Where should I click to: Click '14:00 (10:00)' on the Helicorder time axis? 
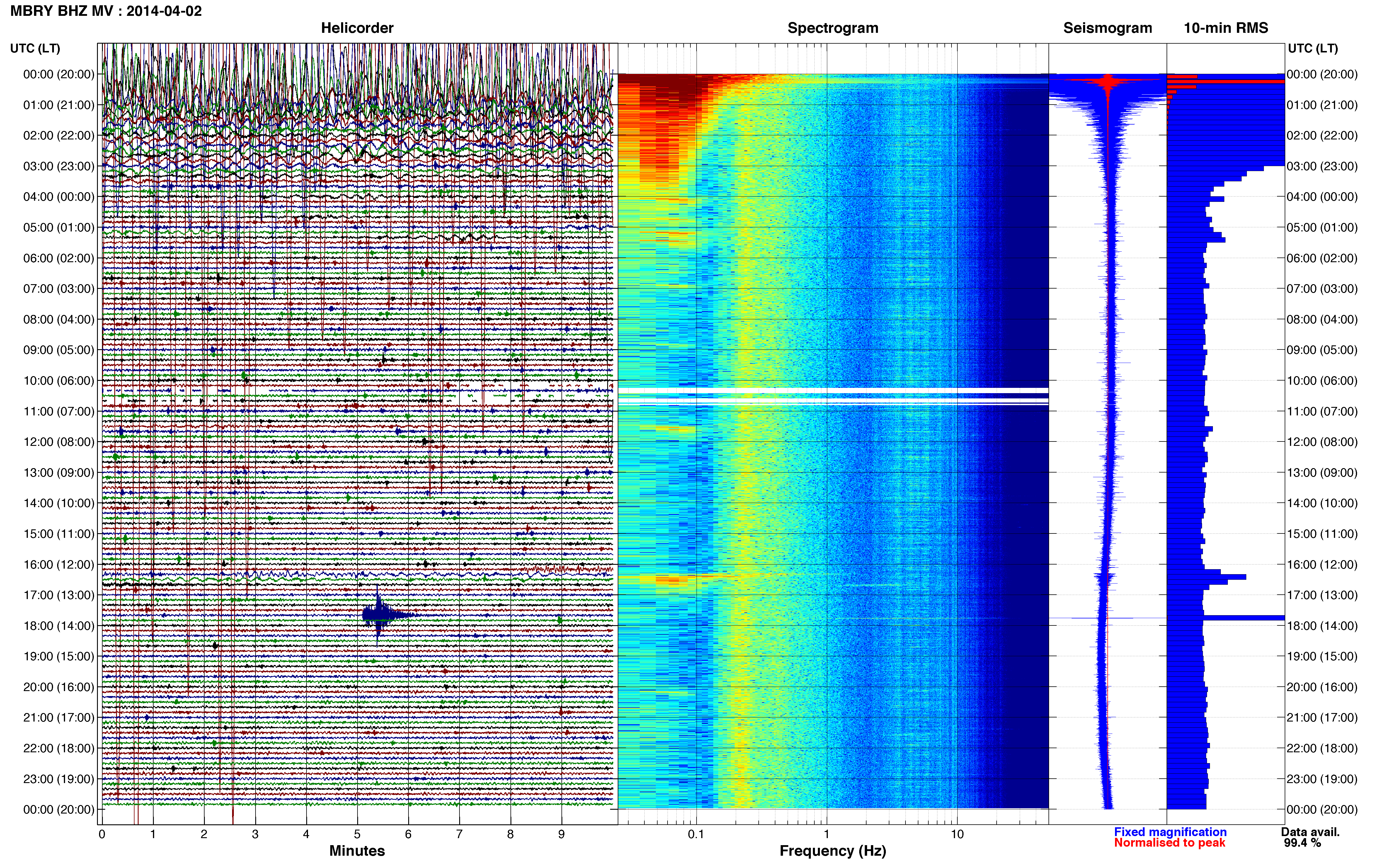[59, 504]
